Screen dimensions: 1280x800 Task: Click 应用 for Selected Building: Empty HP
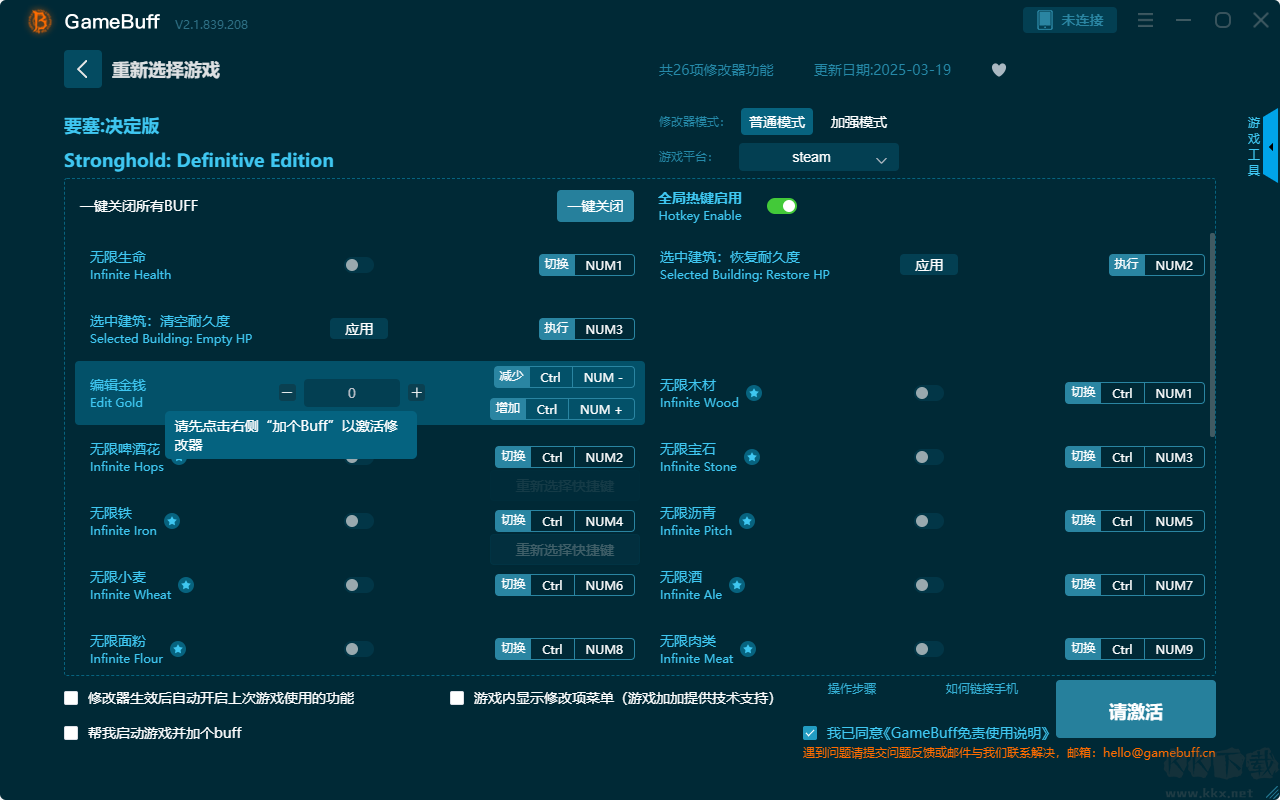(359, 329)
